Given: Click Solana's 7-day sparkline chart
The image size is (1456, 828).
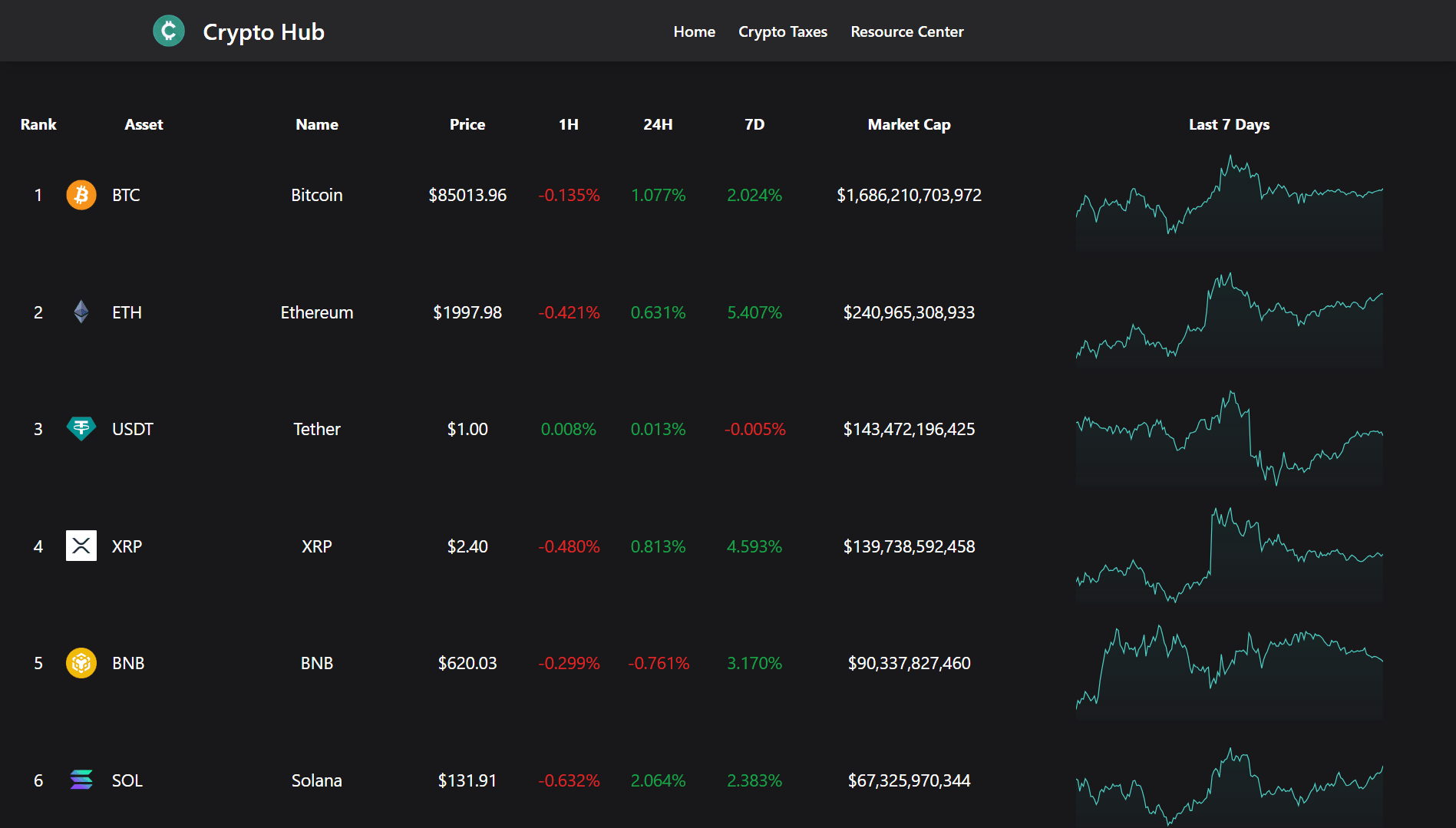Looking at the screenshot, I should coord(1228,783).
